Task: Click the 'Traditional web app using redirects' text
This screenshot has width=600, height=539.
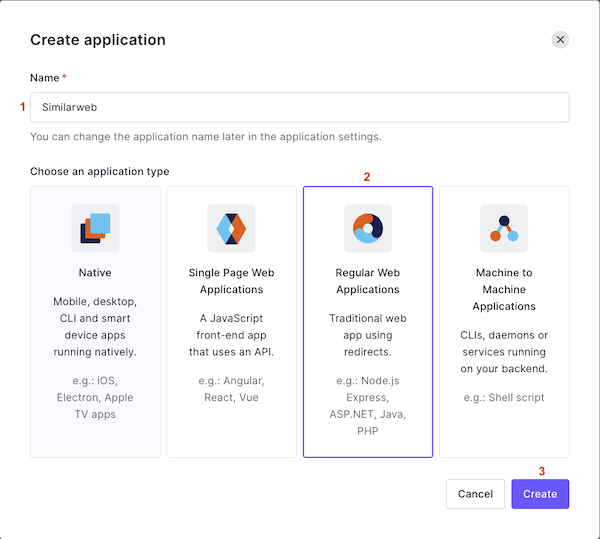Action: (367, 334)
